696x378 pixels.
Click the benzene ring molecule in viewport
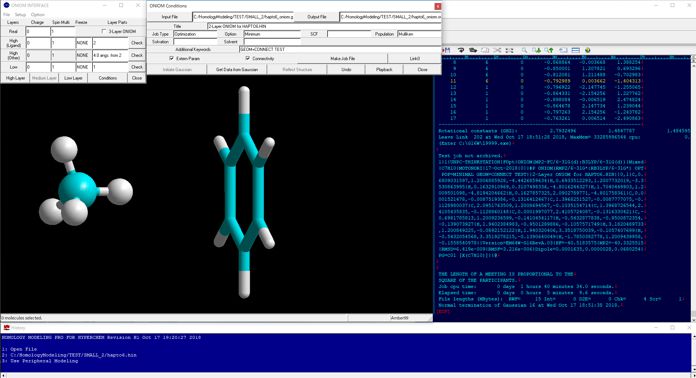(244, 192)
